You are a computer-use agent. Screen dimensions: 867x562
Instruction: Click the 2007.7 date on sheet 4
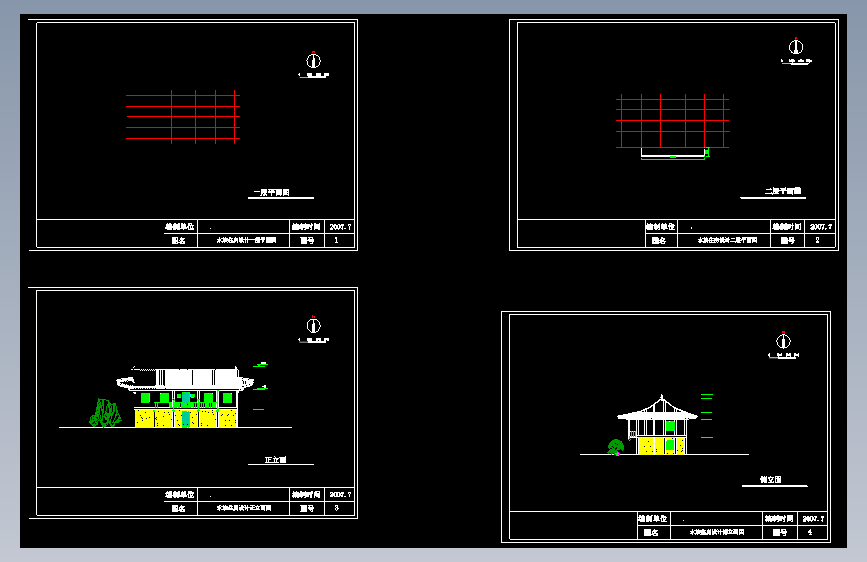tap(813, 519)
